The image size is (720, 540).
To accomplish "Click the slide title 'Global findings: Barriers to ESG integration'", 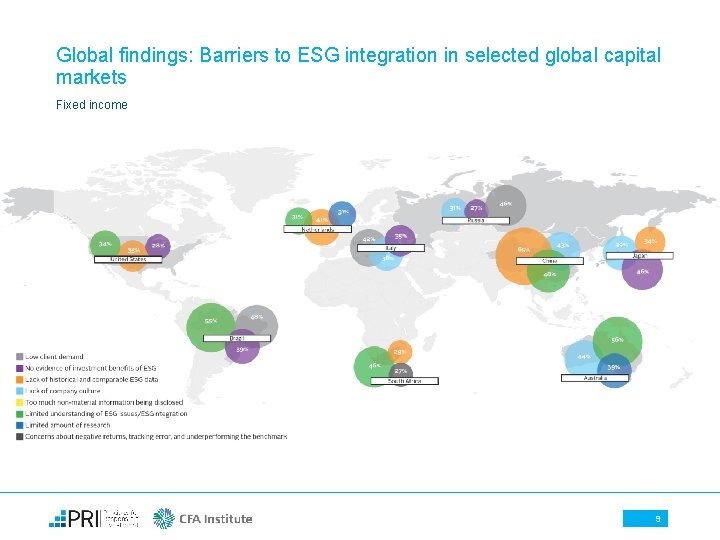I will 358,66.
